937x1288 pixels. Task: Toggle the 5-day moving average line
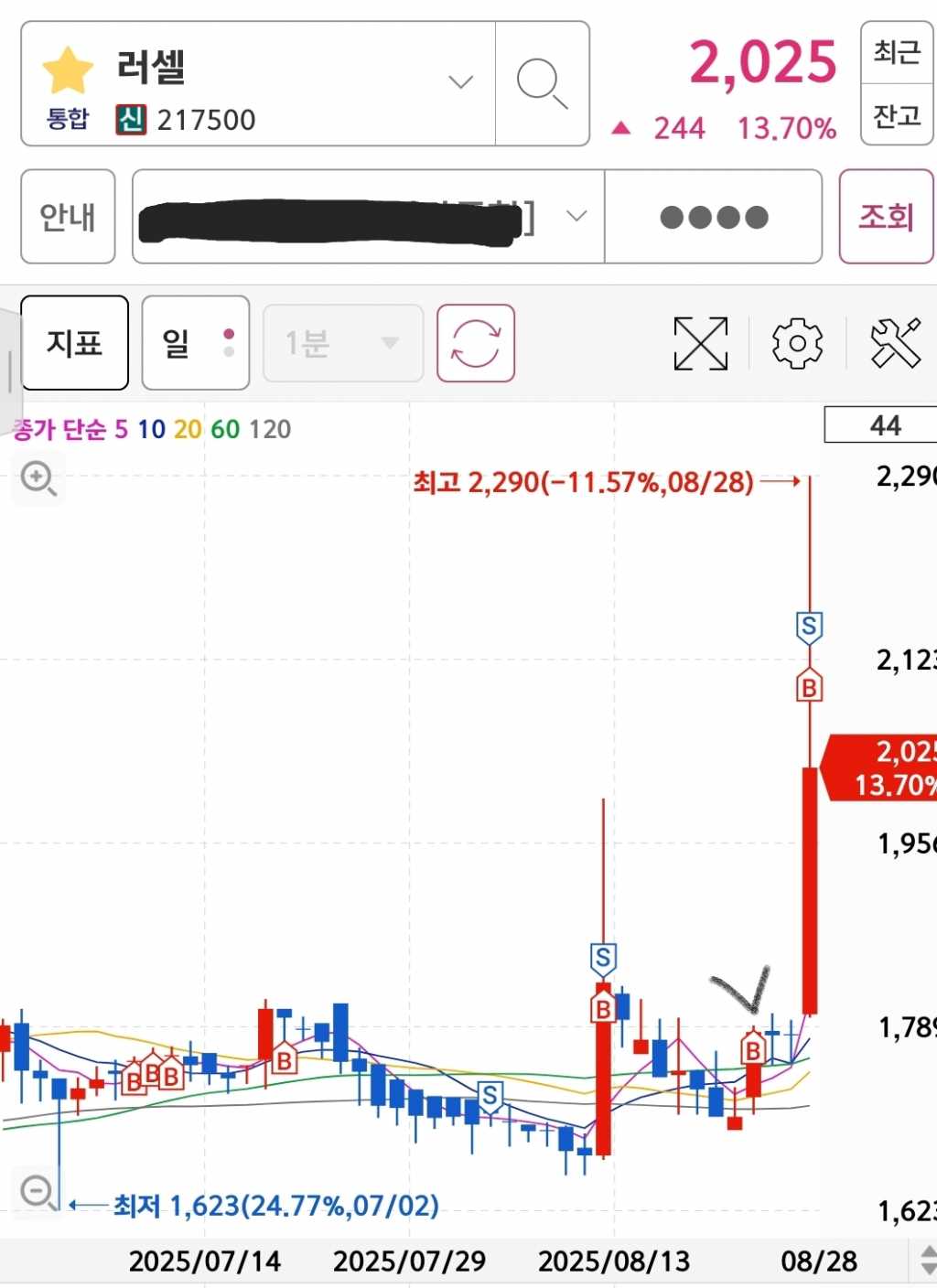click(x=121, y=429)
